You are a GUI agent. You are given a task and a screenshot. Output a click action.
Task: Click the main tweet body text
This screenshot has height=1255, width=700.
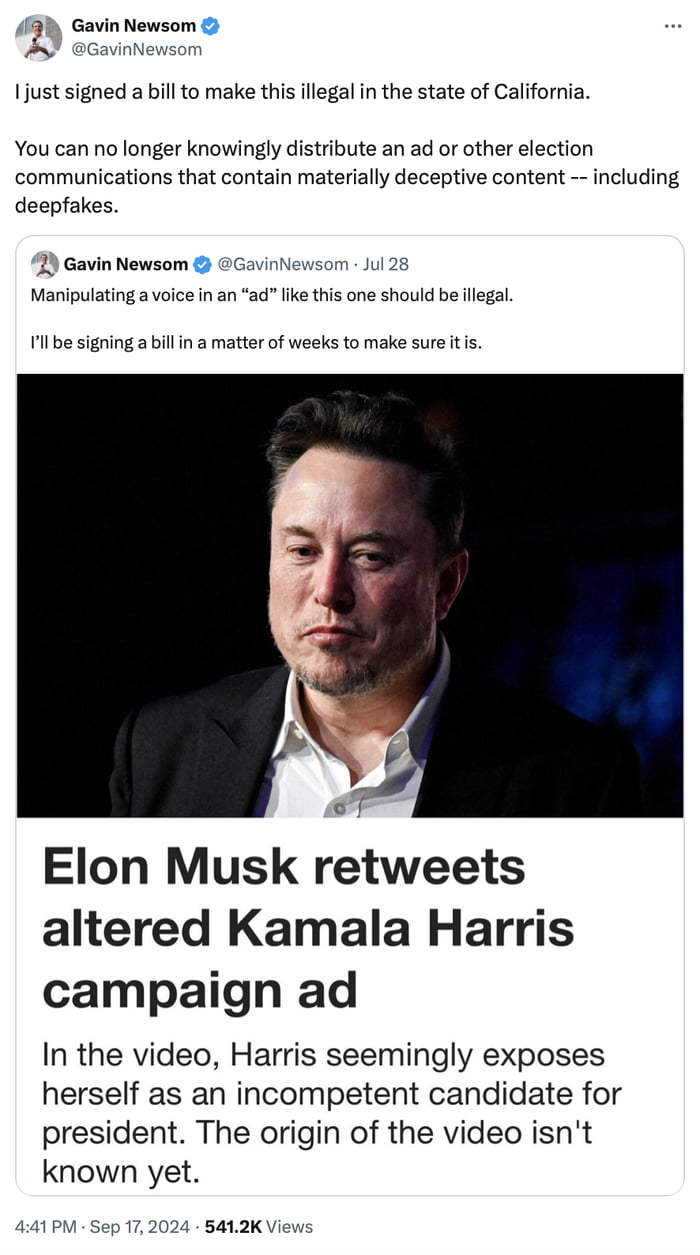(300, 148)
